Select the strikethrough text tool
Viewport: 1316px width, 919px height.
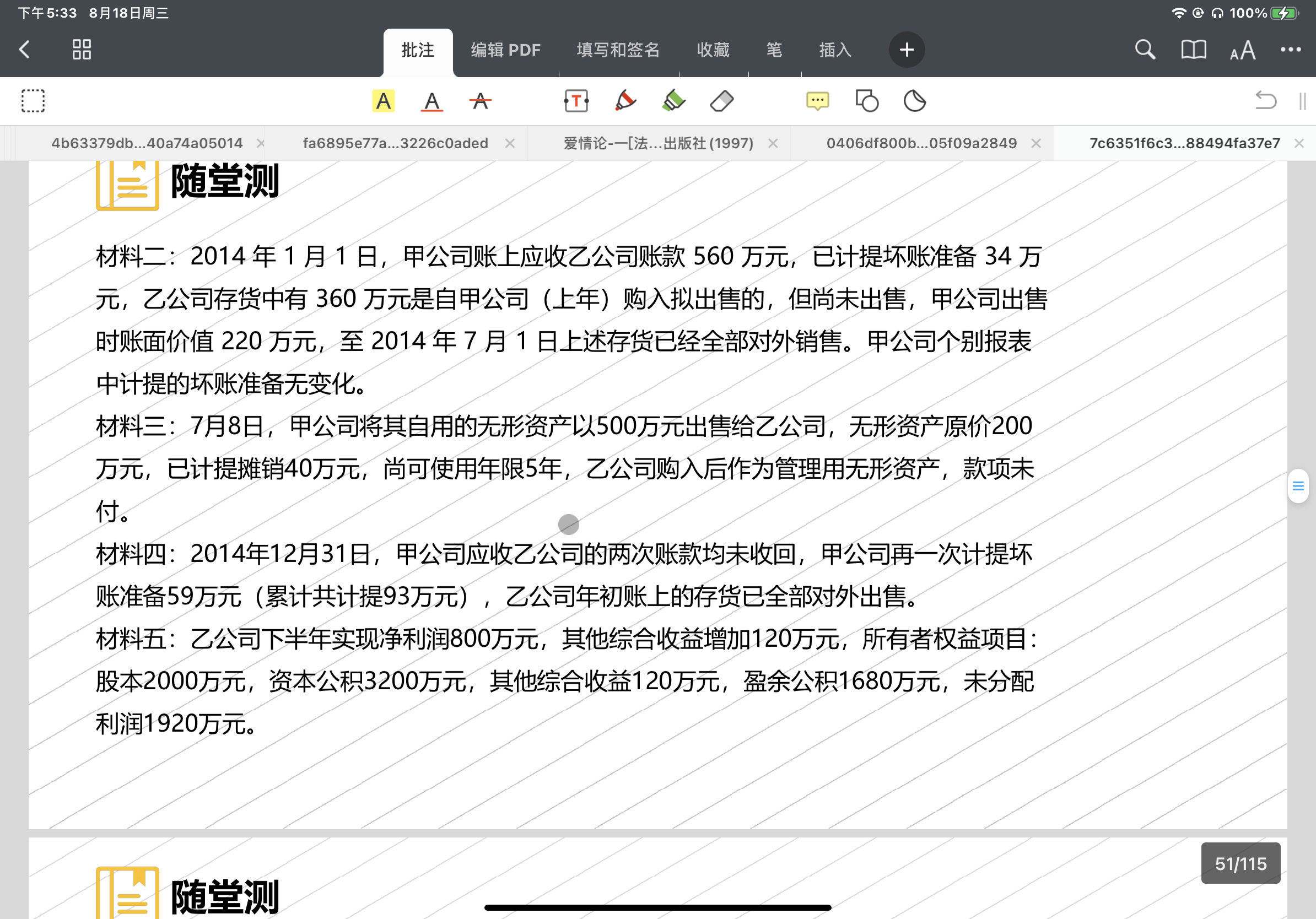pos(480,101)
